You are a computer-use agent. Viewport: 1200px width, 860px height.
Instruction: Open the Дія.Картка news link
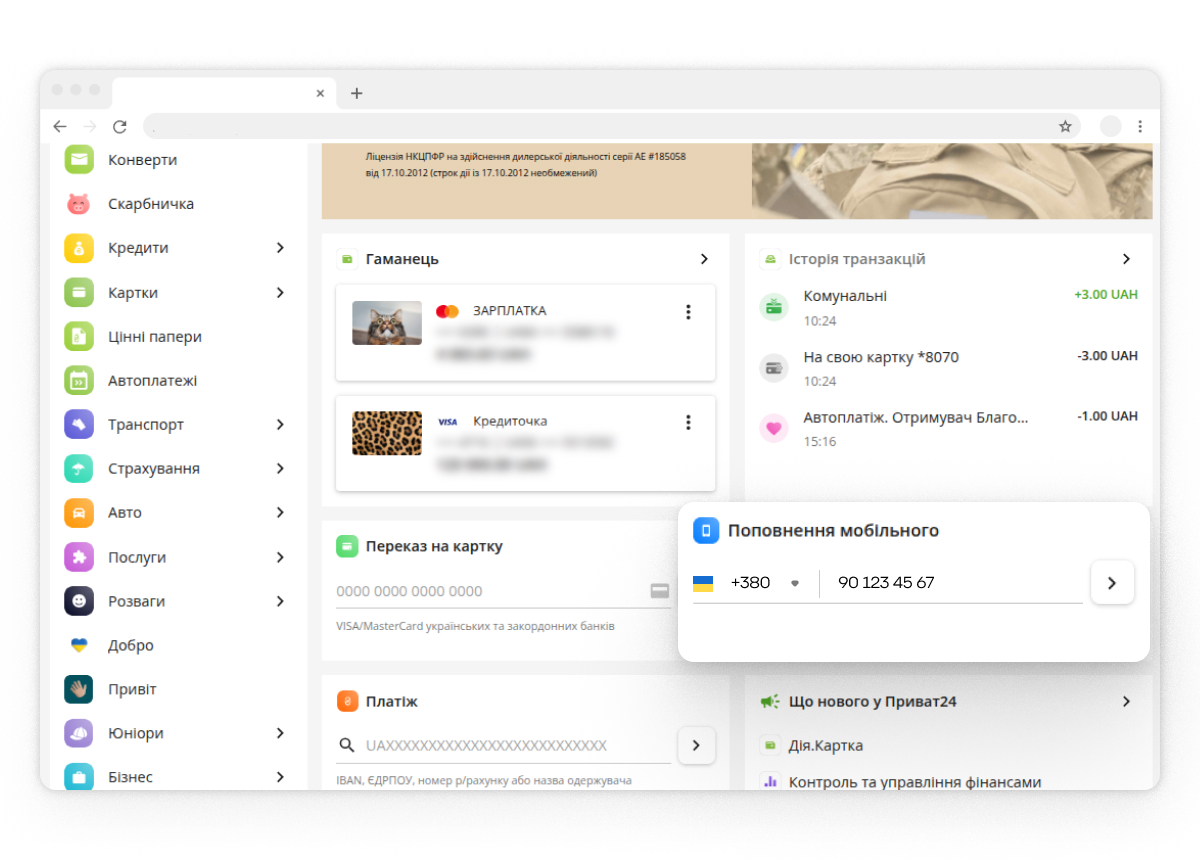(826, 746)
